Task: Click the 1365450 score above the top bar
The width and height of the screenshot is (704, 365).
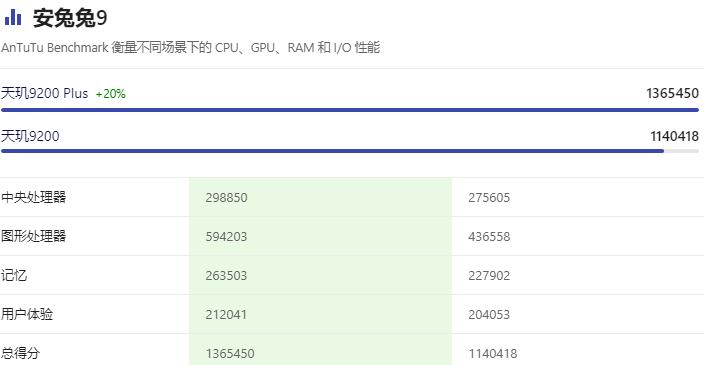Action: coord(672,93)
